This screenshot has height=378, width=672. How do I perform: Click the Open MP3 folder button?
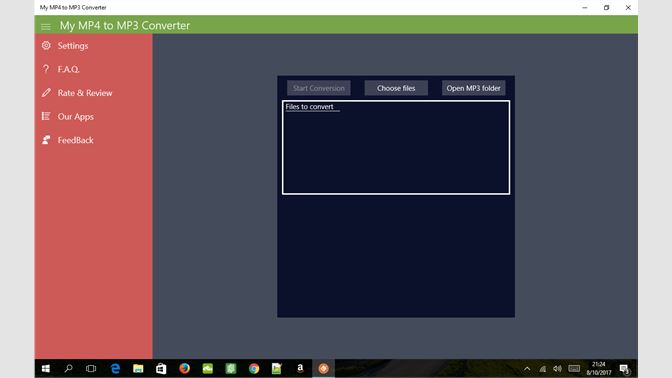coord(474,88)
